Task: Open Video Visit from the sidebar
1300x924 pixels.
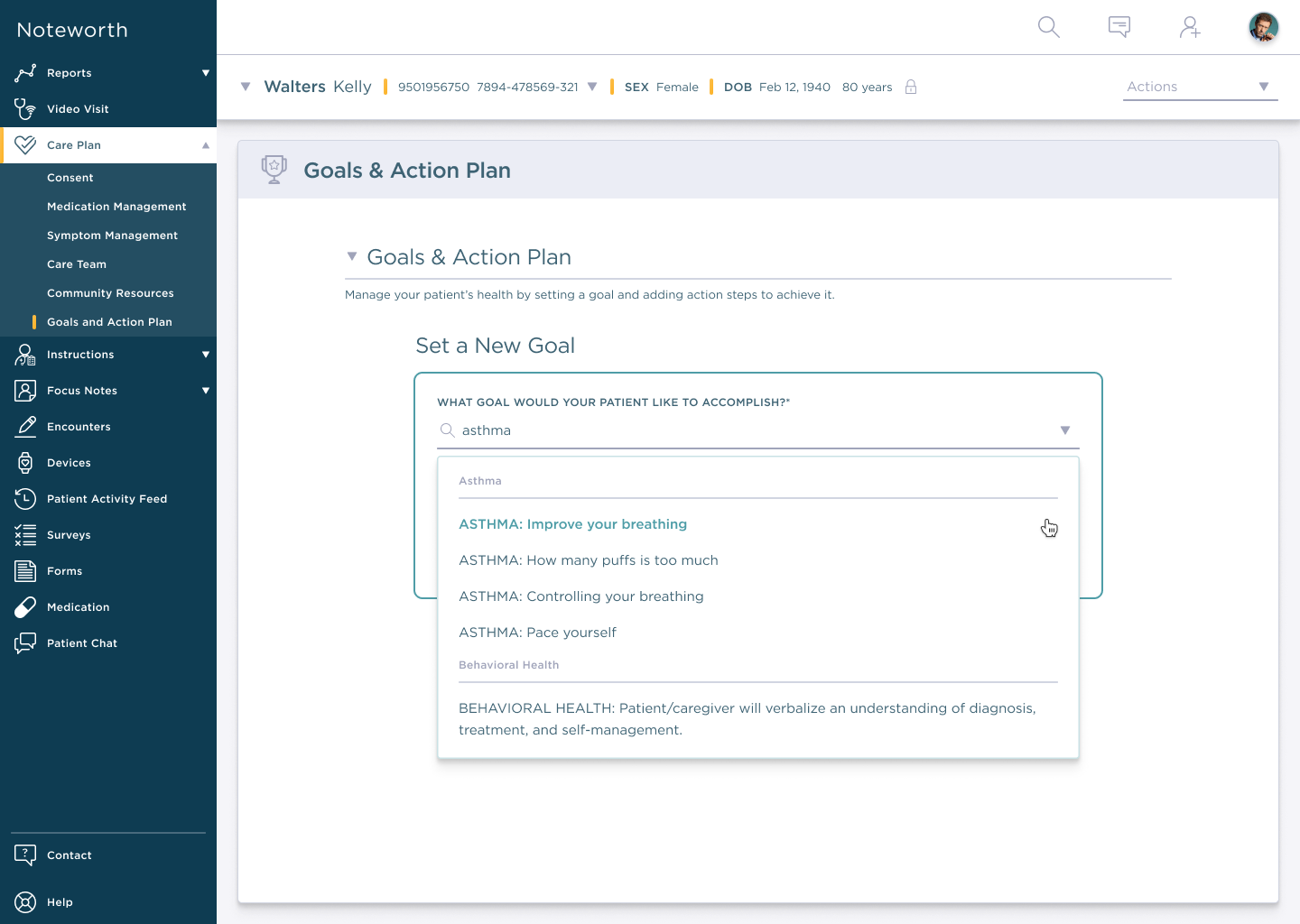Action: coord(78,109)
